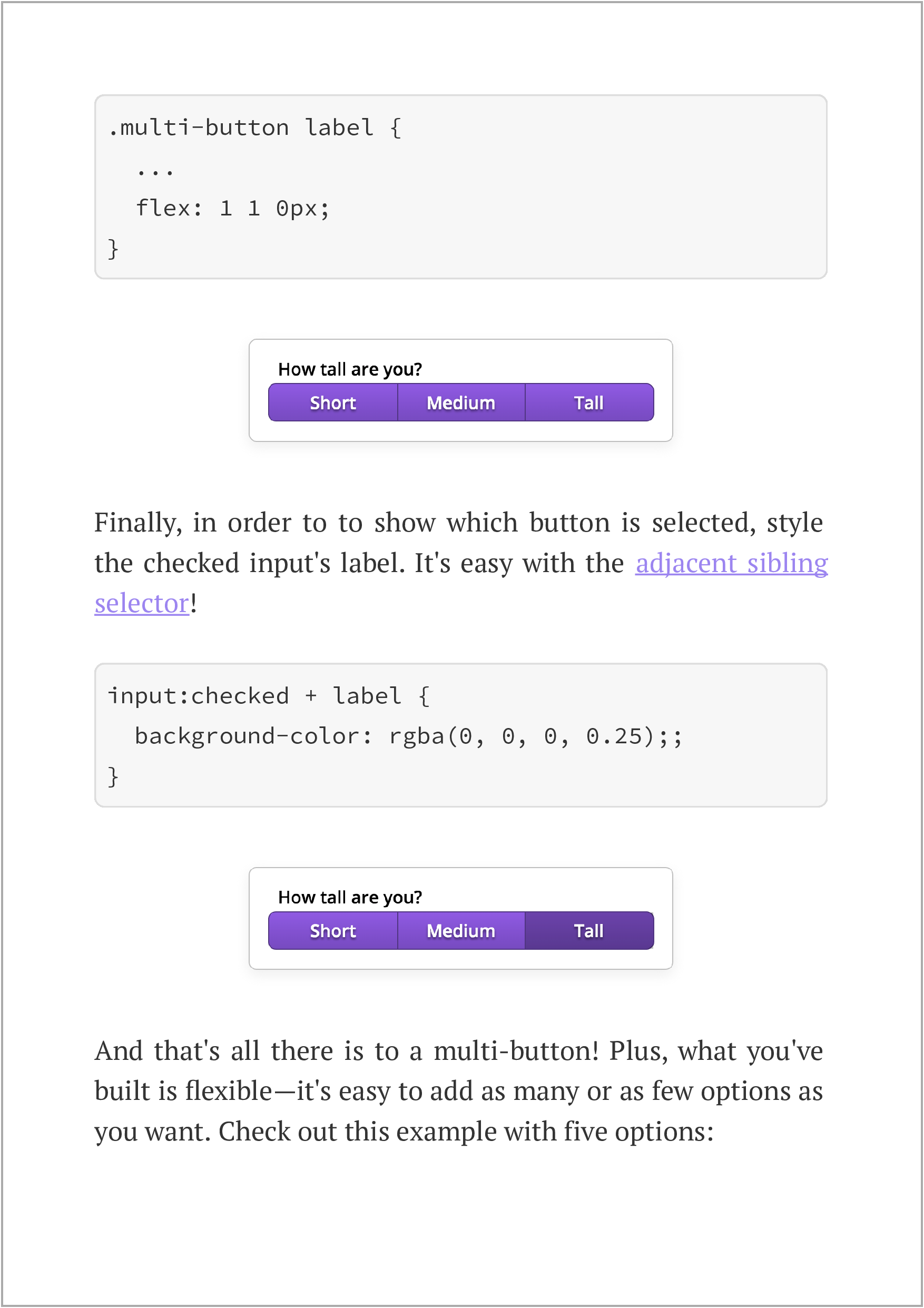
Task: Choose Short in the second height selector
Action: pos(333,930)
